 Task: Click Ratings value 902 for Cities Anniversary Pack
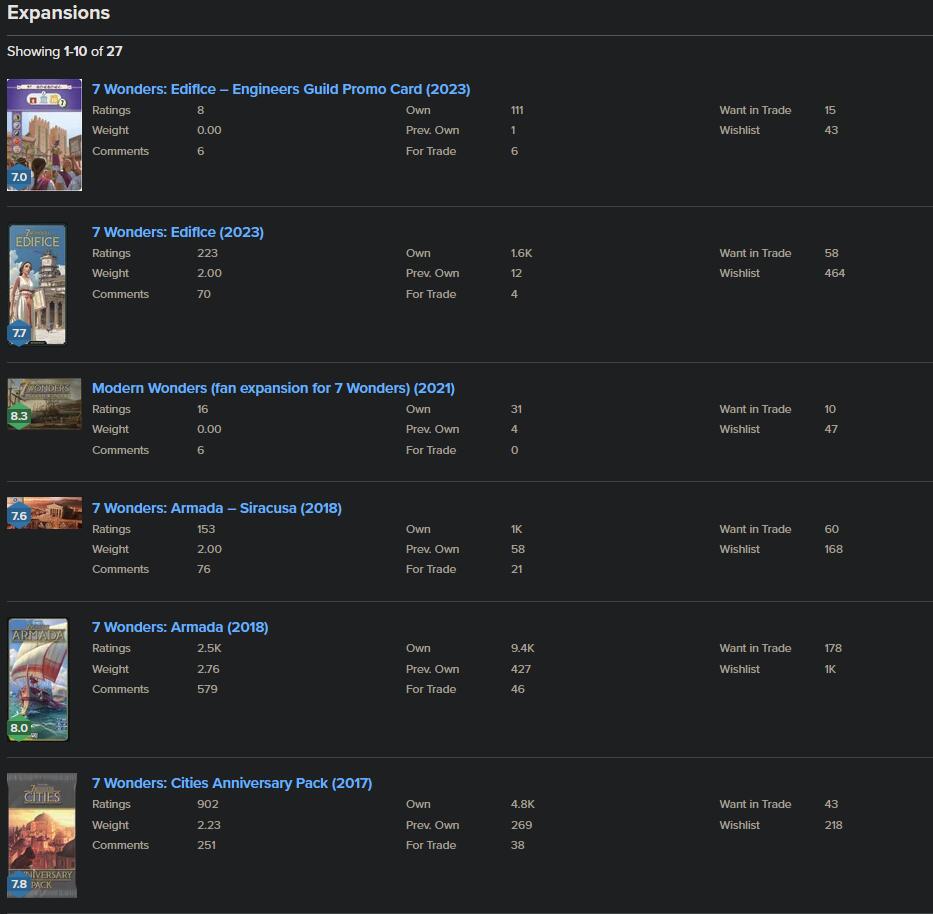tap(208, 804)
